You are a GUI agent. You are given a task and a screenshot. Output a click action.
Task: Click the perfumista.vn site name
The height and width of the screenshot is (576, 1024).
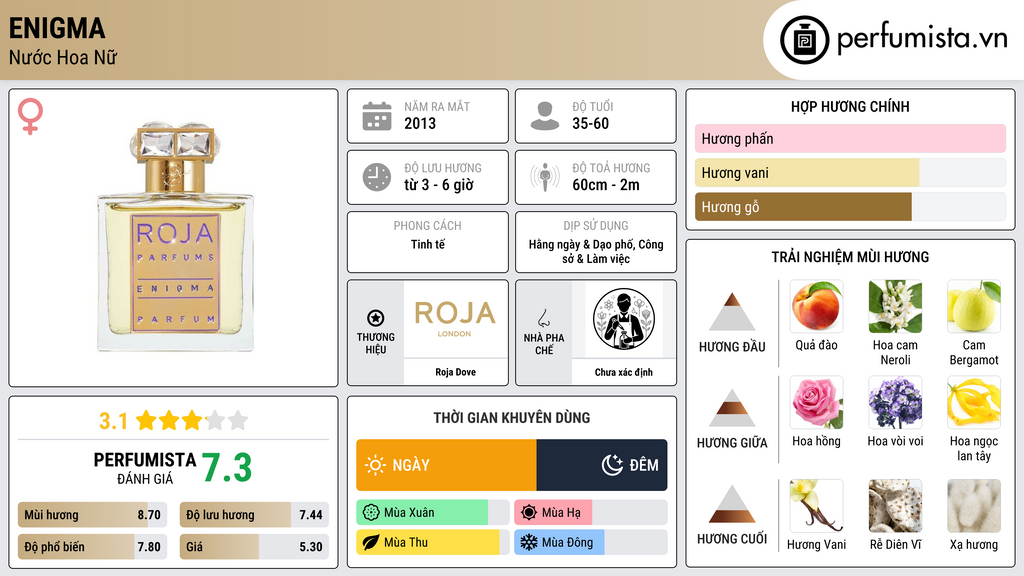tap(922, 39)
